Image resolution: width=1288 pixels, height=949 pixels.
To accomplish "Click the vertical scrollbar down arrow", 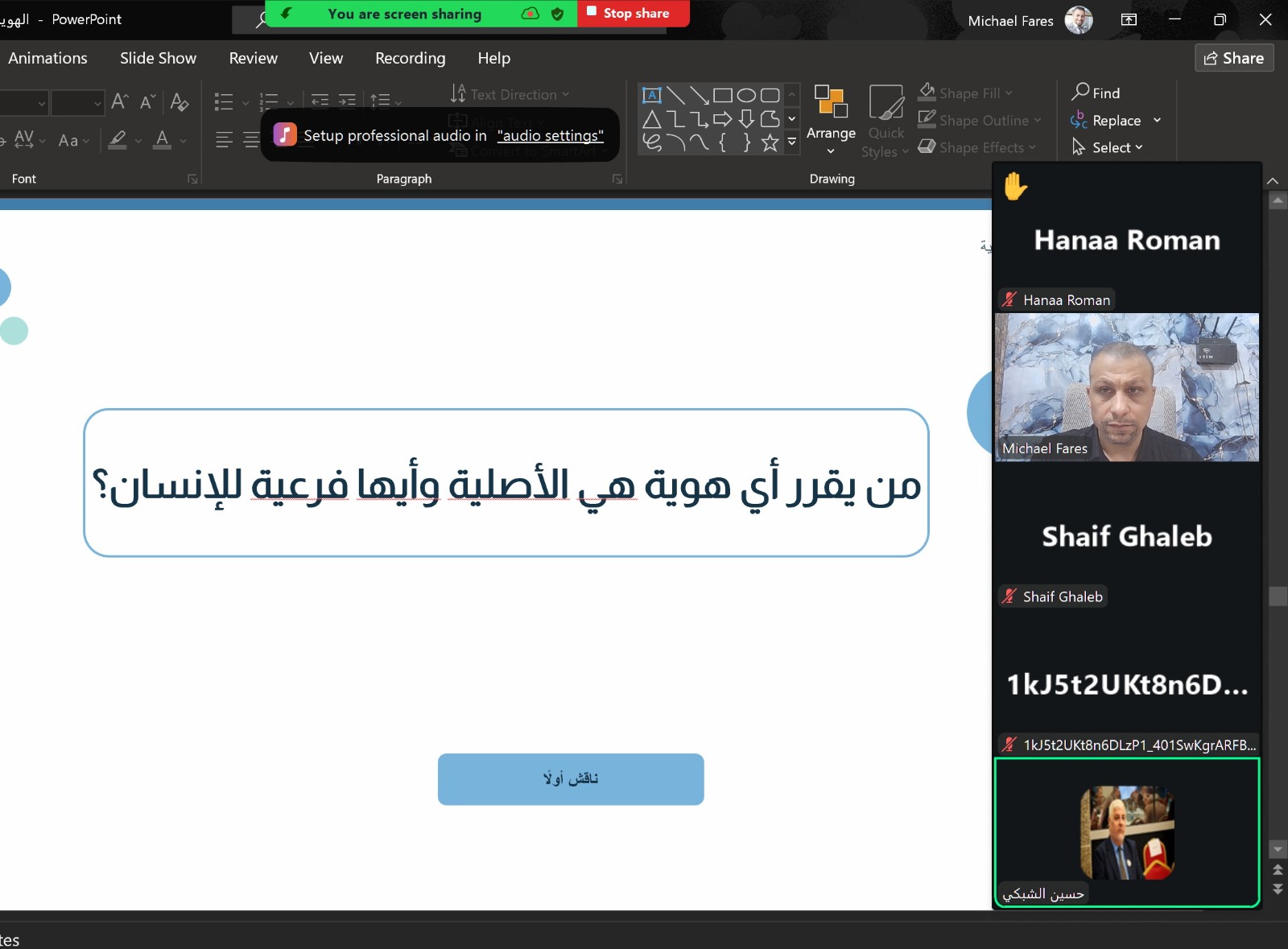I will click(1278, 848).
